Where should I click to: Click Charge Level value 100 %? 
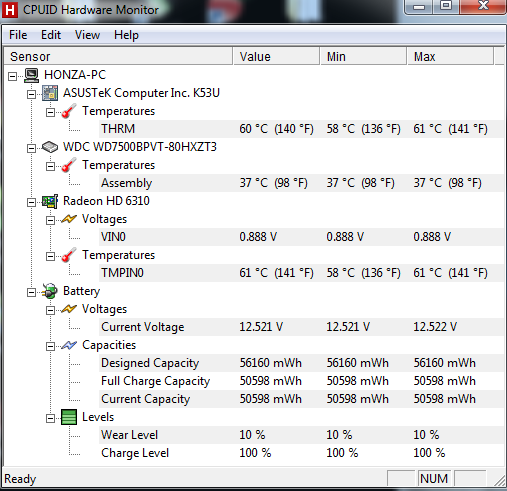tap(255, 453)
